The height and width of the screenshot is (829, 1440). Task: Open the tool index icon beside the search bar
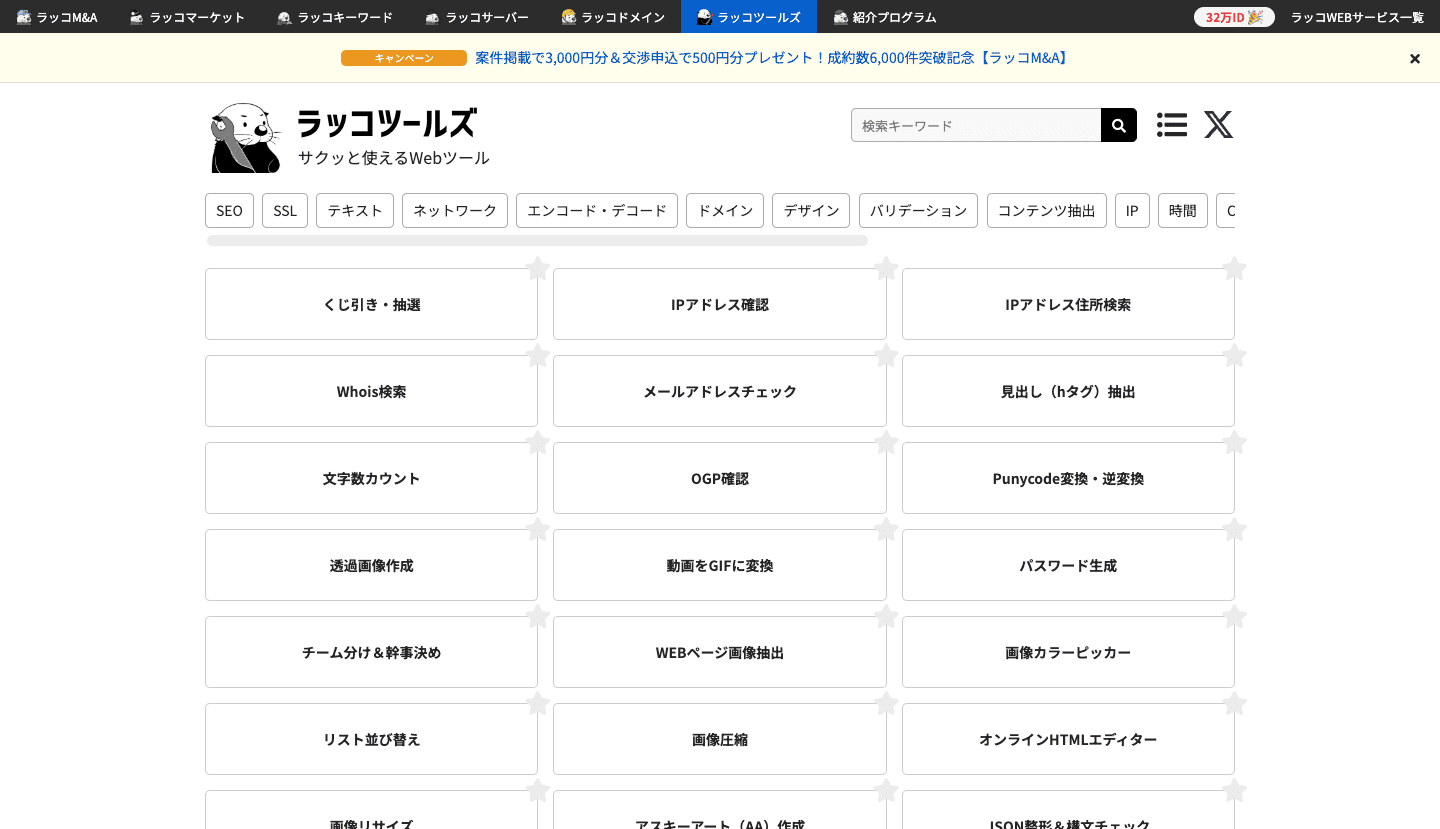tap(1171, 125)
